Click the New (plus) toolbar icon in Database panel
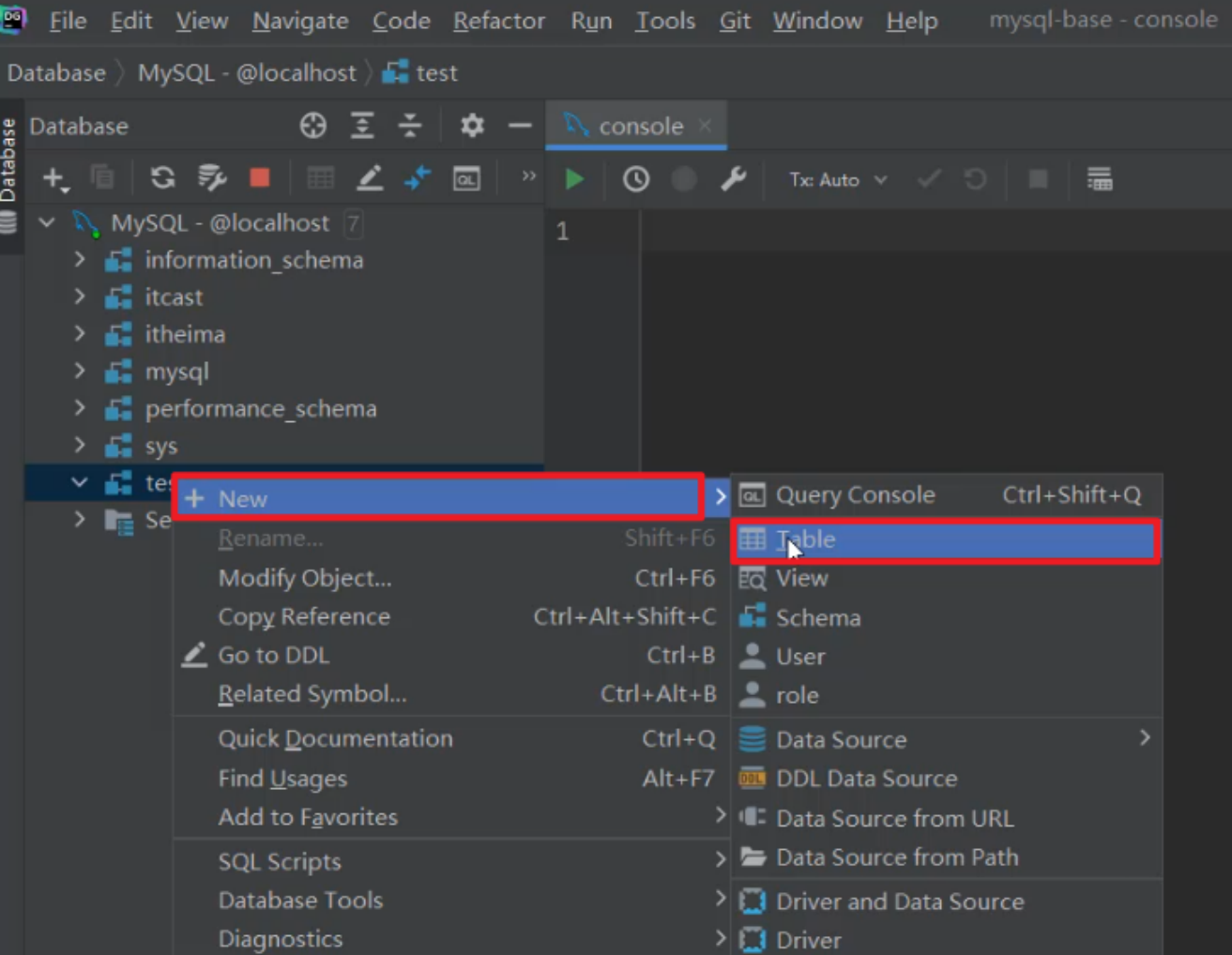1232x955 pixels. click(x=55, y=178)
